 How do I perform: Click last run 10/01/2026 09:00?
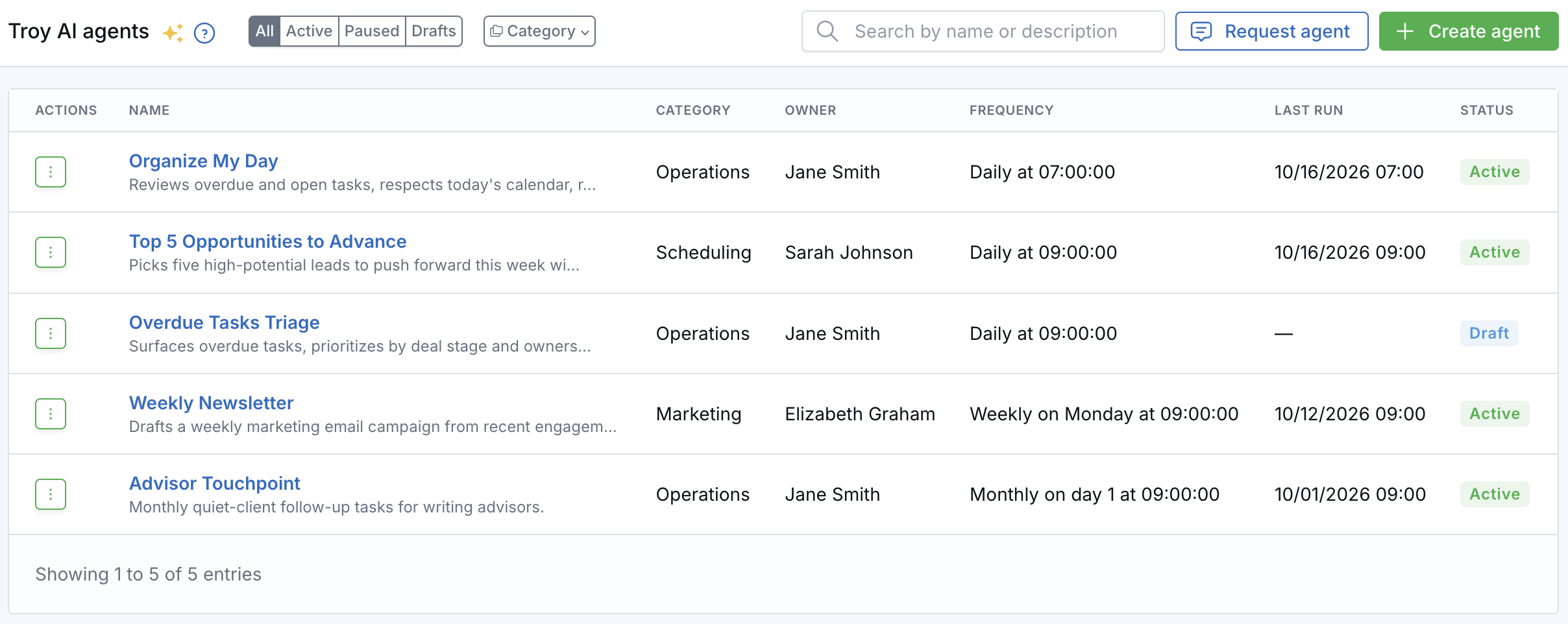coord(1350,494)
